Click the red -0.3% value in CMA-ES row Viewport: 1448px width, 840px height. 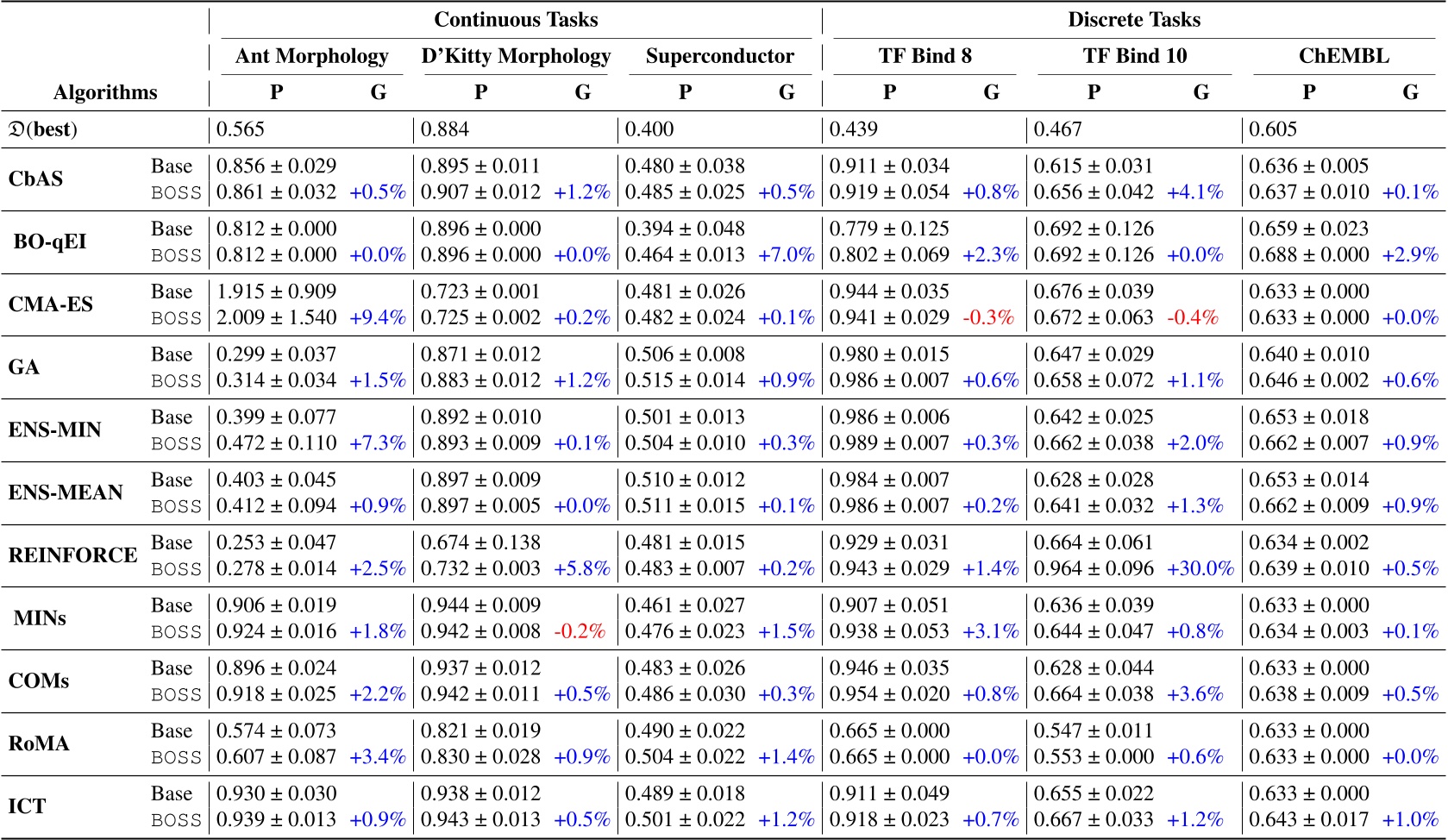pos(991,317)
